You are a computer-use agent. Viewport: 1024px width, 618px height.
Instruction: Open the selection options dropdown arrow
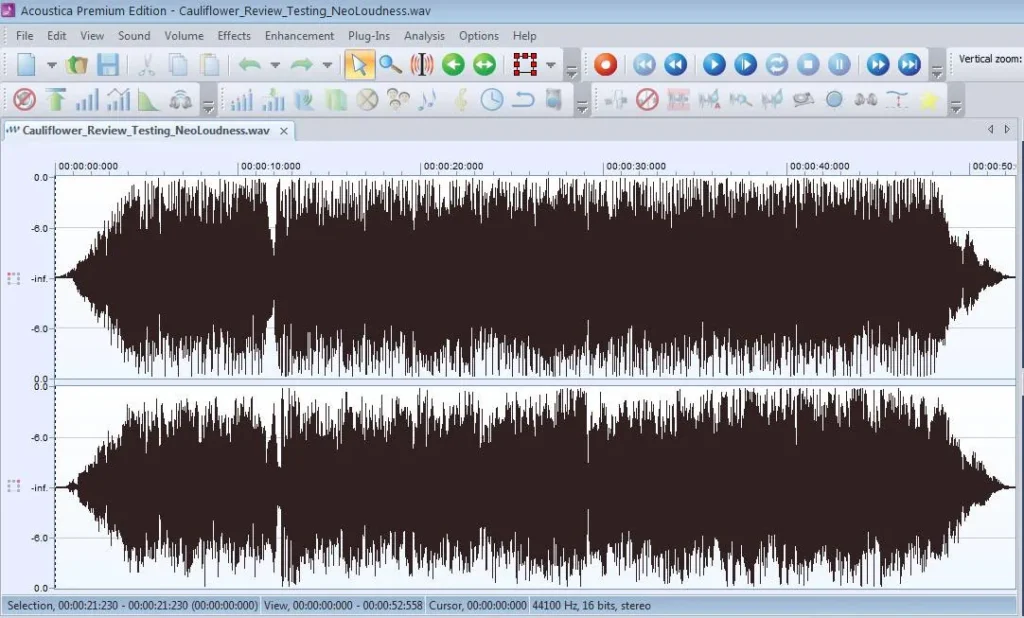(551, 65)
